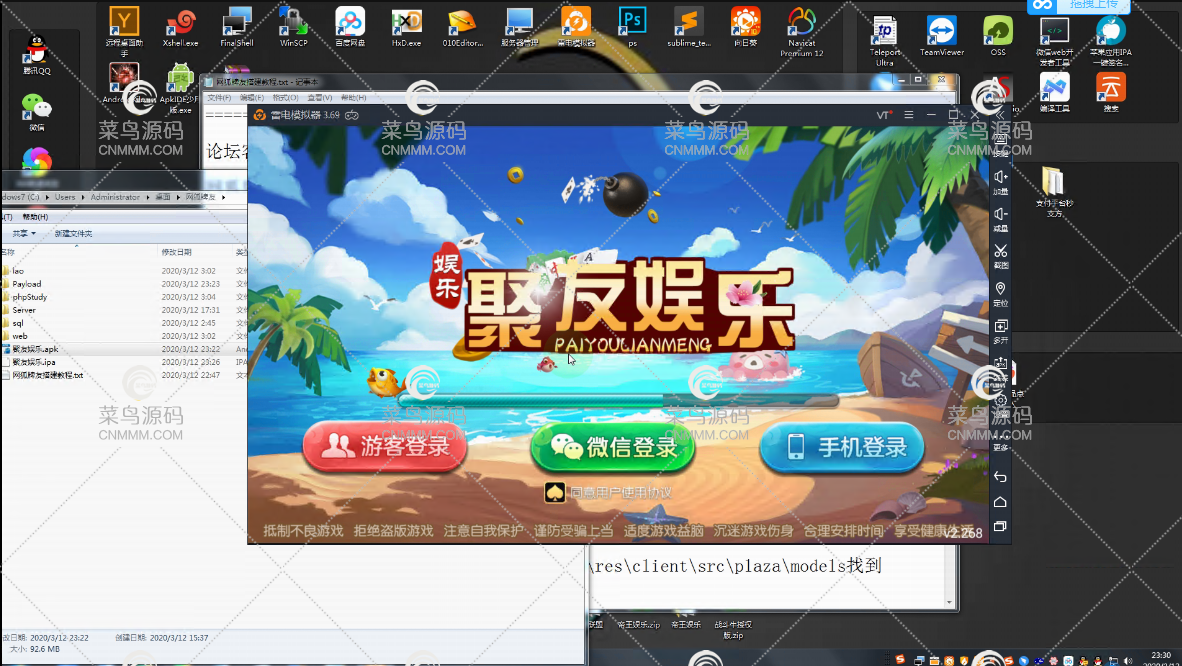1182x666 pixels.
Task: Click the volume down icon in emulator sidebar
Action: (1000, 215)
